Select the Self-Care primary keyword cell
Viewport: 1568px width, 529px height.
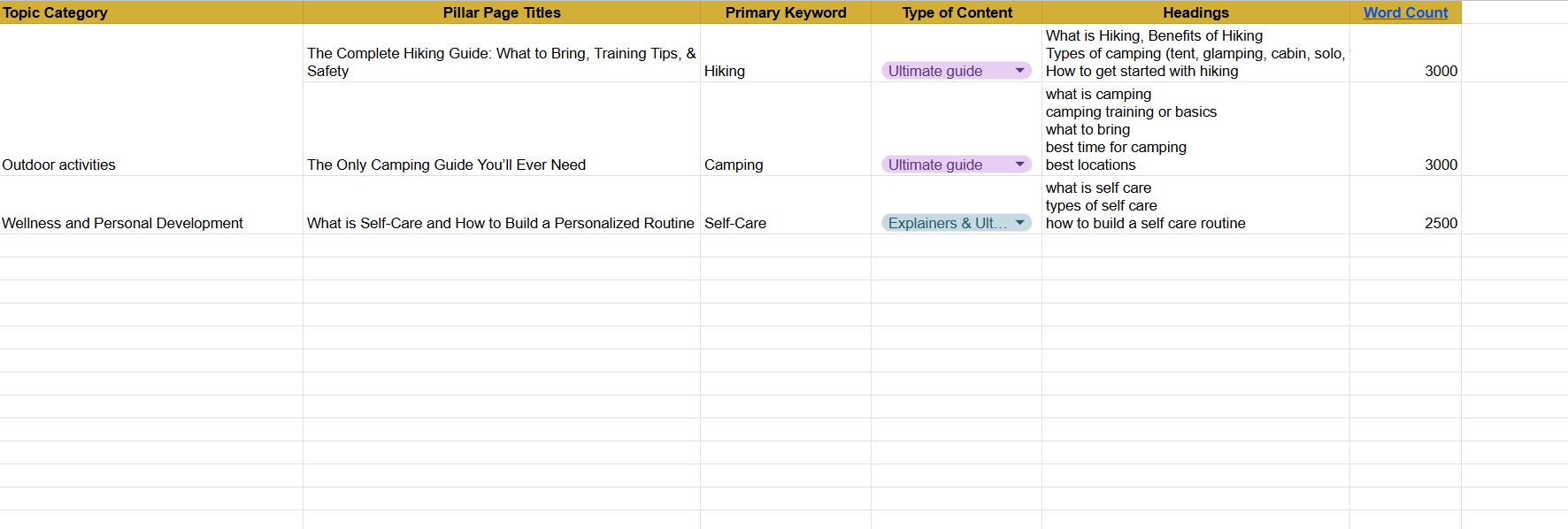pyautogui.click(x=786, y=205)
